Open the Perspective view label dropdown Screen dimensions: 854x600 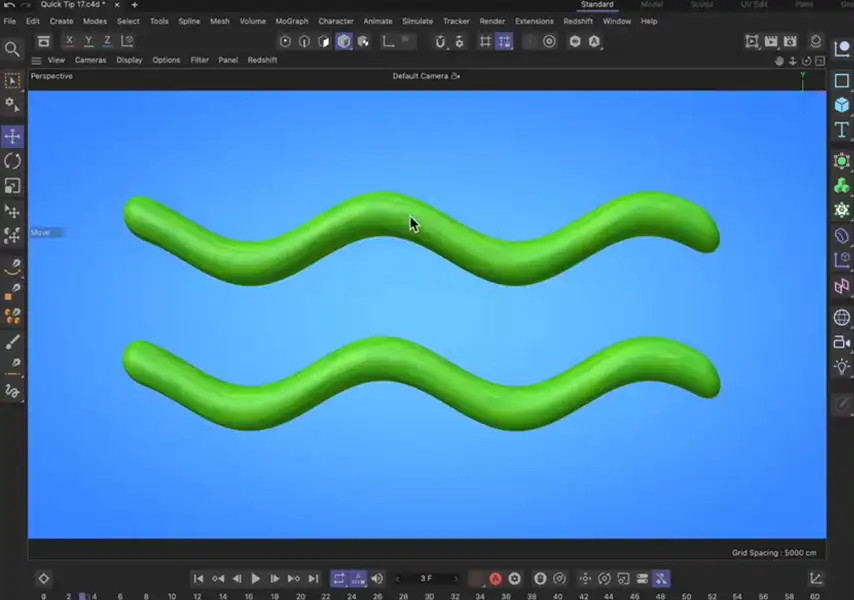tap(51, 76)
